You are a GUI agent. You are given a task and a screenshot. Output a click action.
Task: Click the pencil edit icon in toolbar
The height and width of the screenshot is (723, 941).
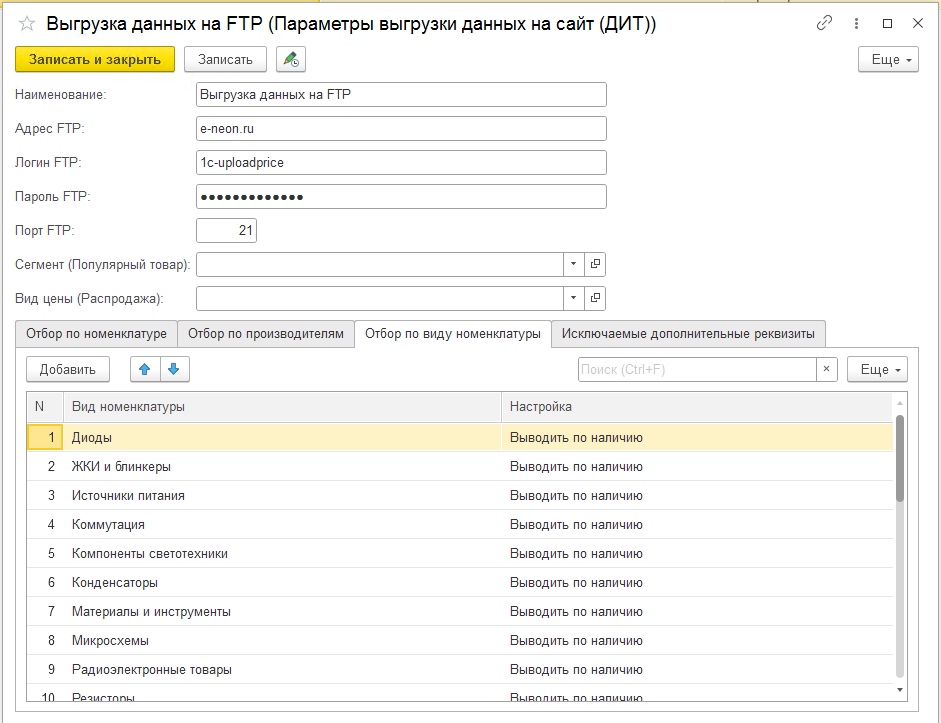coord(291,60)
